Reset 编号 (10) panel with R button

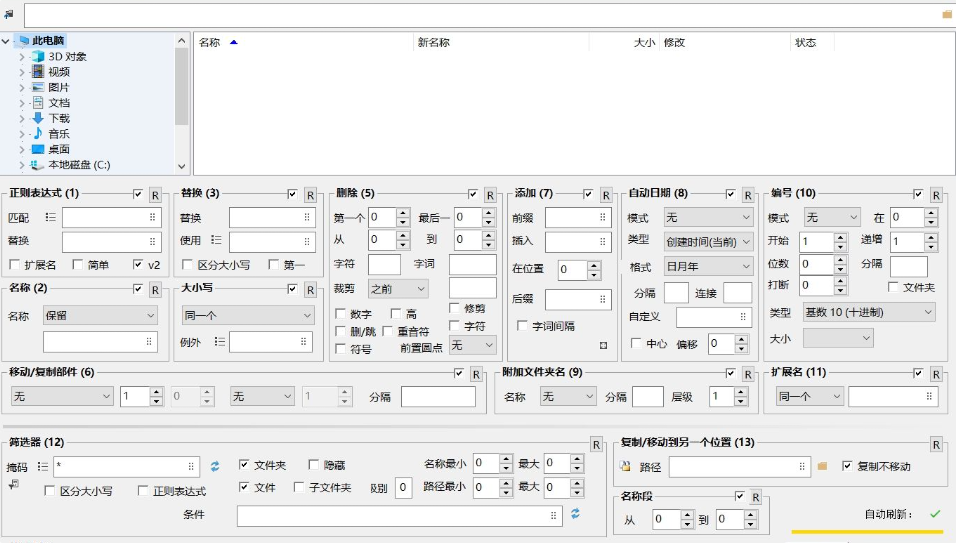[x=936, y=195]
